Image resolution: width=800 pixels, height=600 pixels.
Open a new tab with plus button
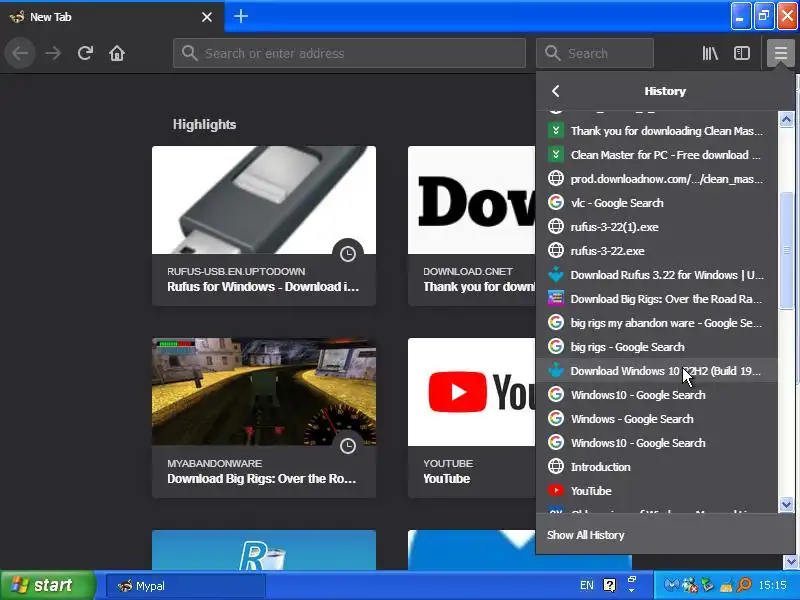(241, 16)
